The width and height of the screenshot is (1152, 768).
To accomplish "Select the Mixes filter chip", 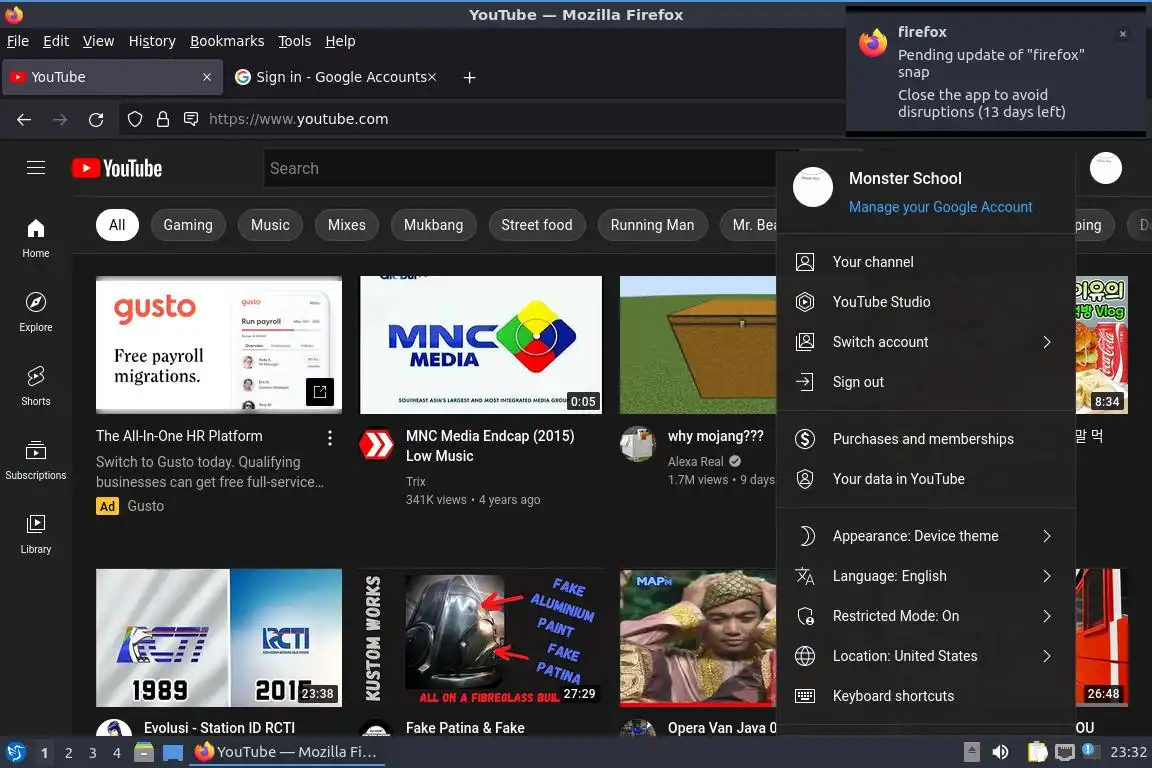I will (347, 225).
